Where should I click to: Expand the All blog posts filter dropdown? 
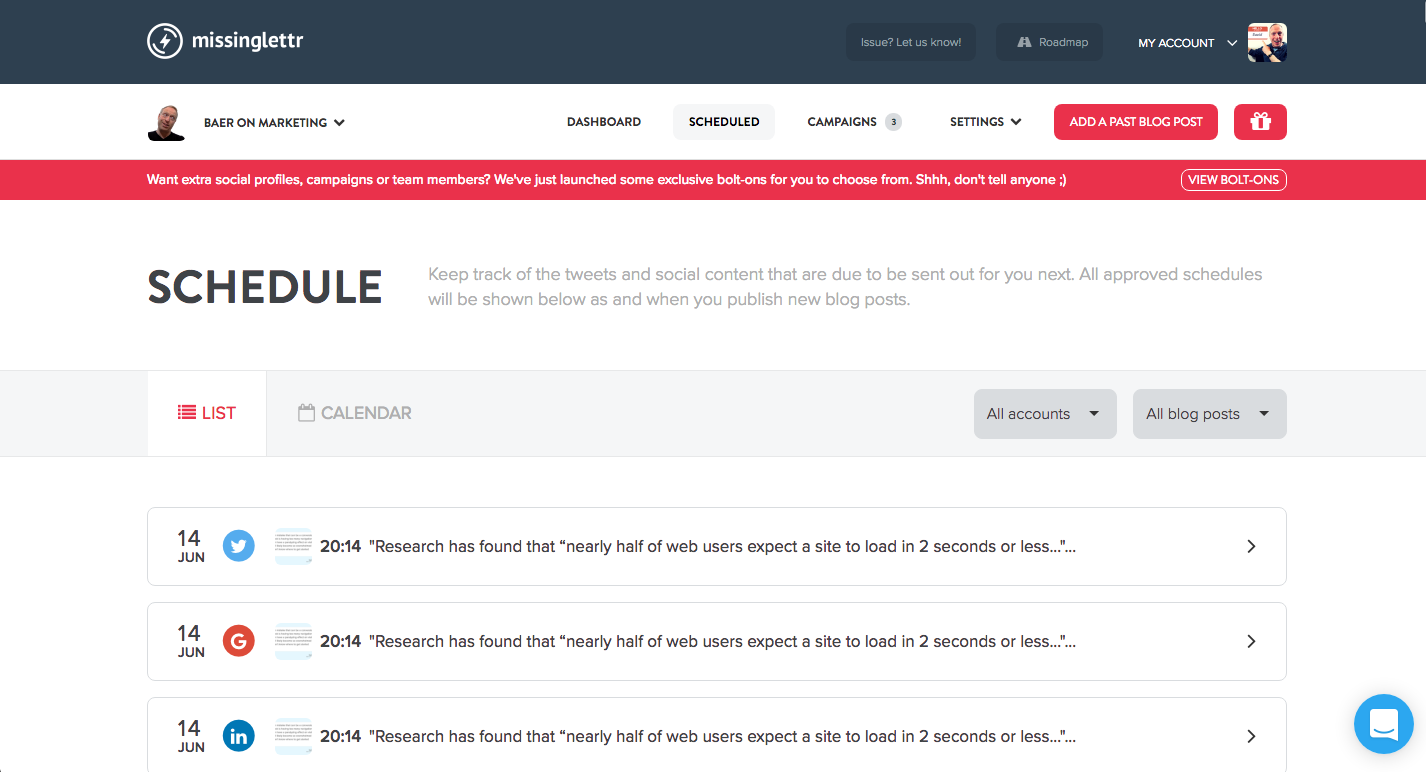click(x=1208, y=414)
